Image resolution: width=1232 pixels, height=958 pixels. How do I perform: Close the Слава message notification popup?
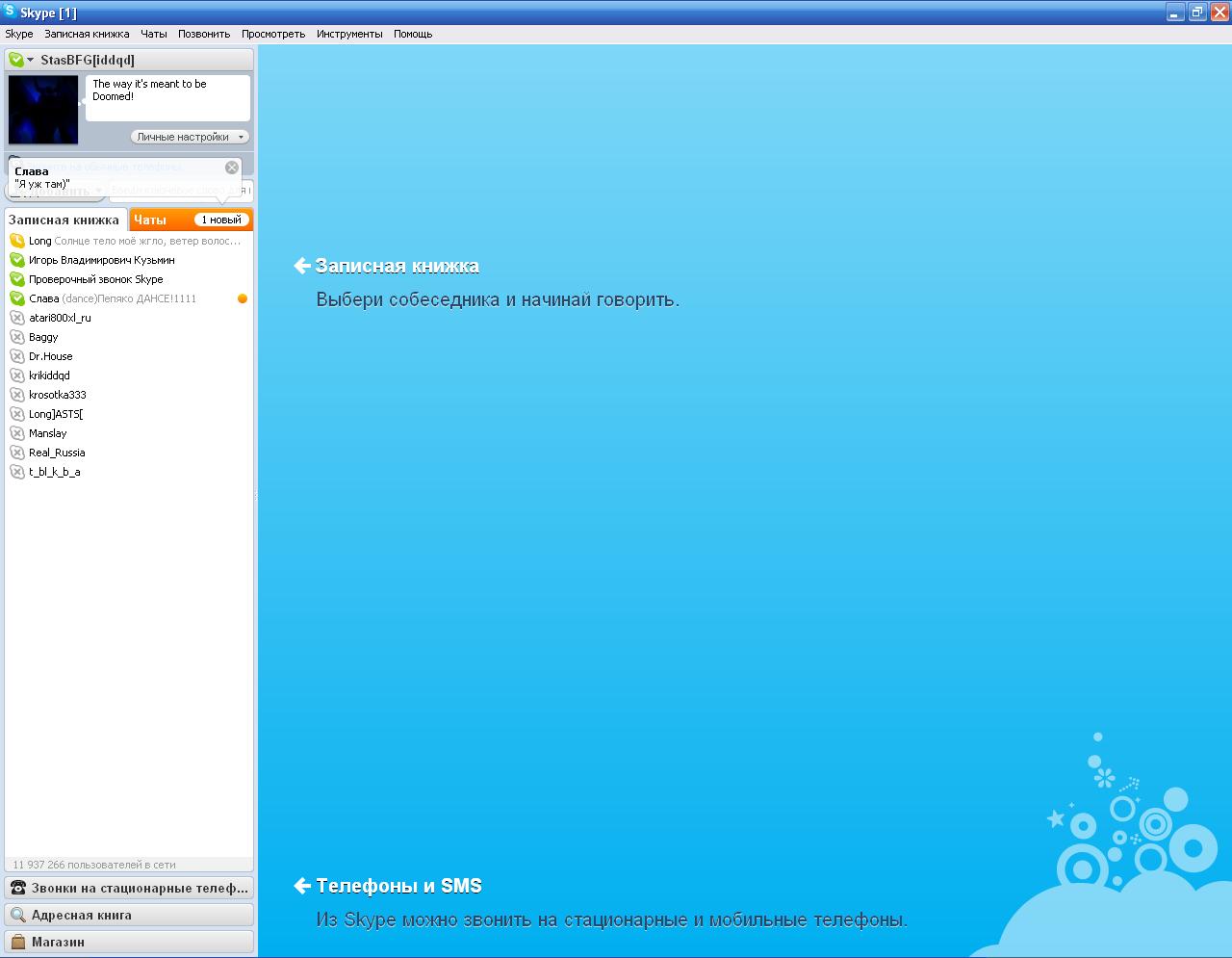(x=232, y=168)
